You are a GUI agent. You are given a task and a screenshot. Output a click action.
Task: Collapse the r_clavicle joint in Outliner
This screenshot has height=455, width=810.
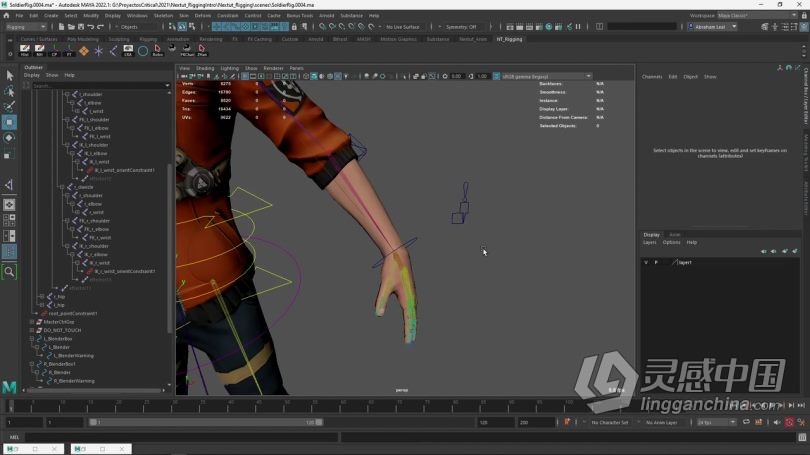click(x=62, y=187)
